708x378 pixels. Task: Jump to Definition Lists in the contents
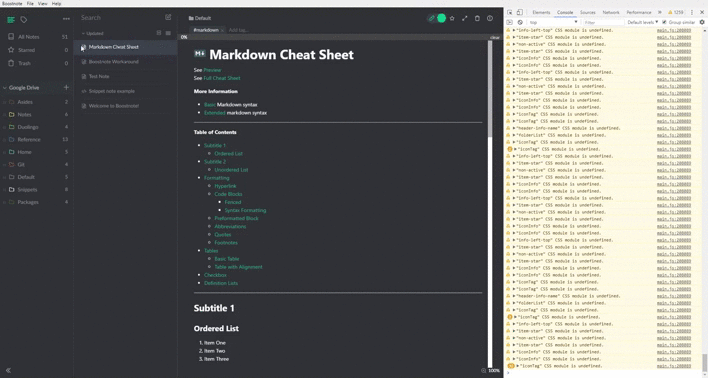(221, 283)
